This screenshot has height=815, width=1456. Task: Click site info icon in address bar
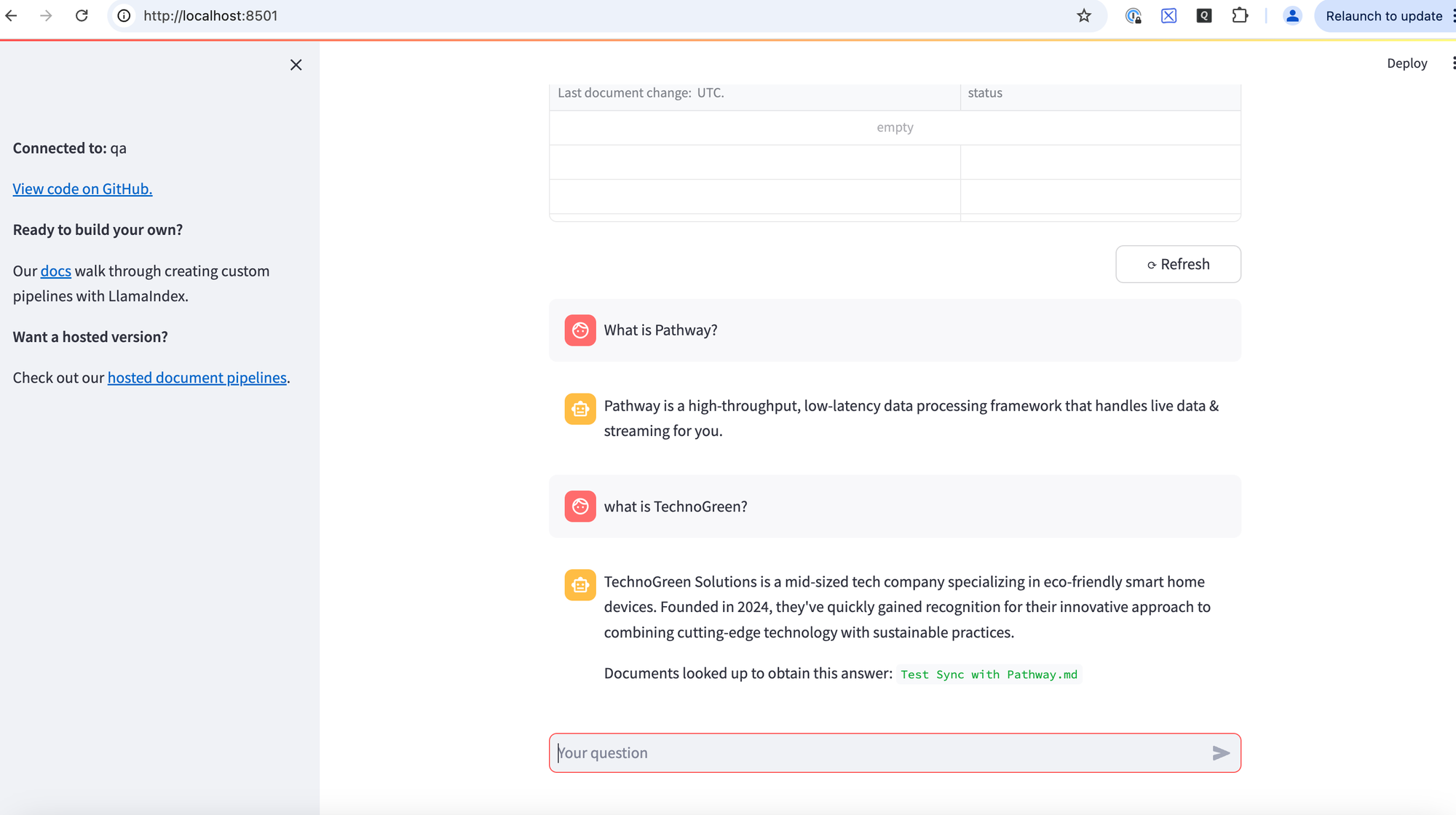click(124, 15)
